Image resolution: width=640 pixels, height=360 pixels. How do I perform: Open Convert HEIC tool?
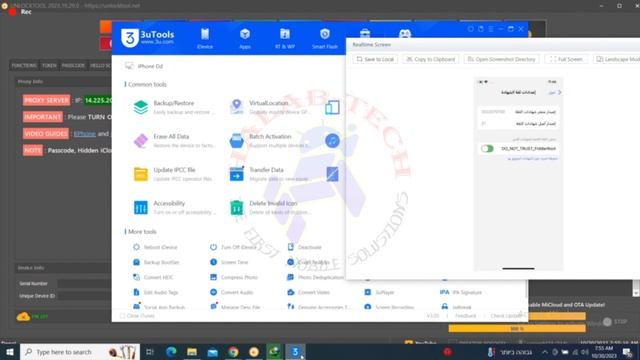(153, 278)
